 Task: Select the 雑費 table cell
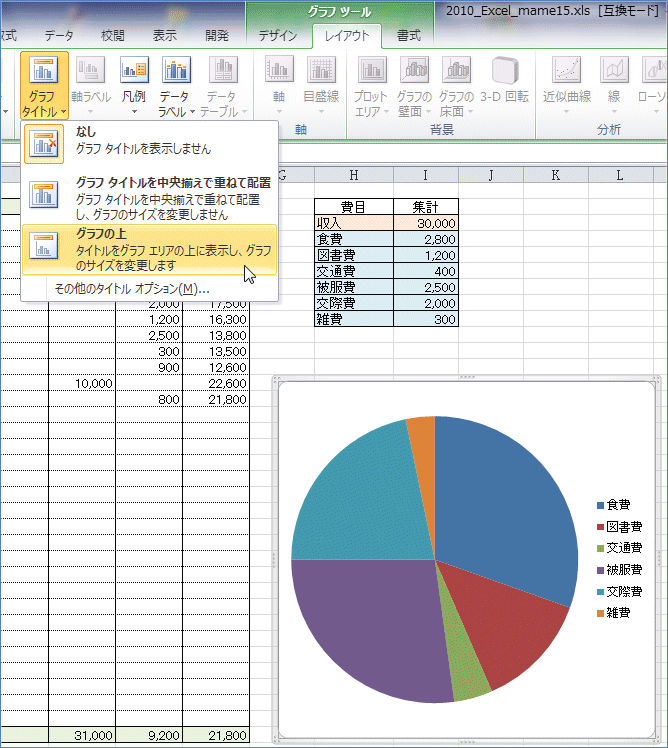(354, 319)
